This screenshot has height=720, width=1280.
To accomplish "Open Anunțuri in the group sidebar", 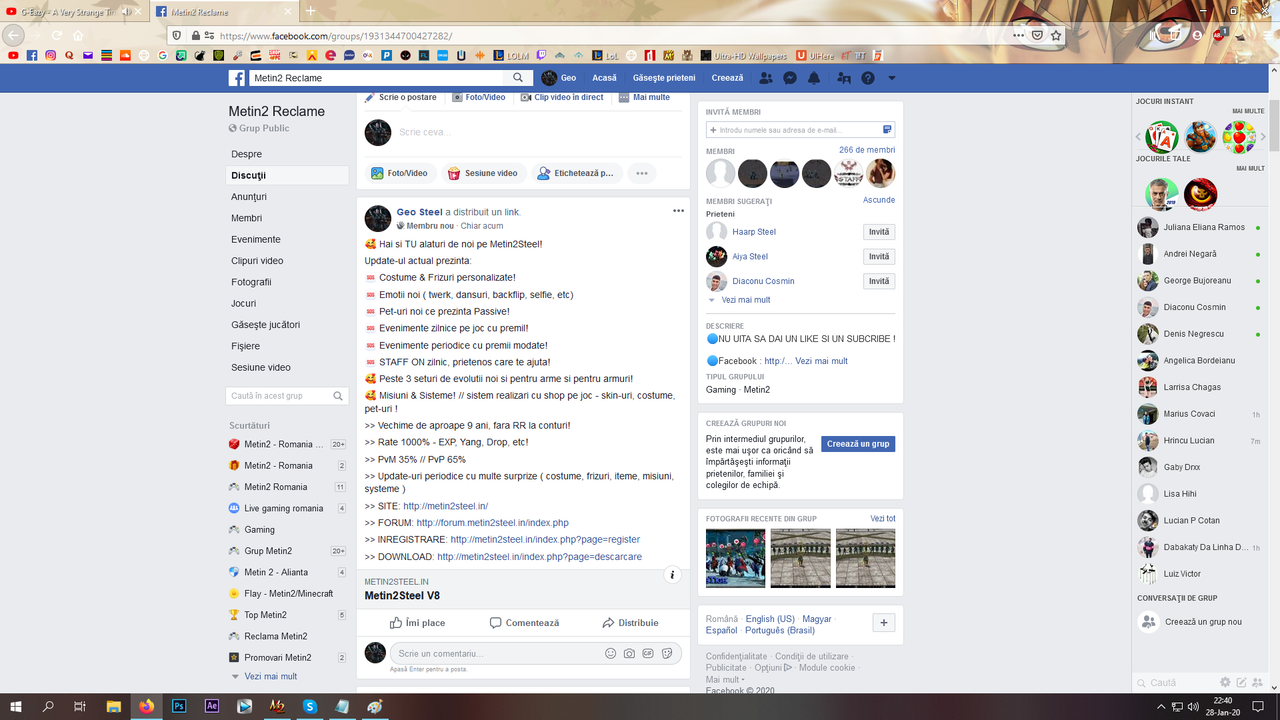I will (x=249, y=197).
